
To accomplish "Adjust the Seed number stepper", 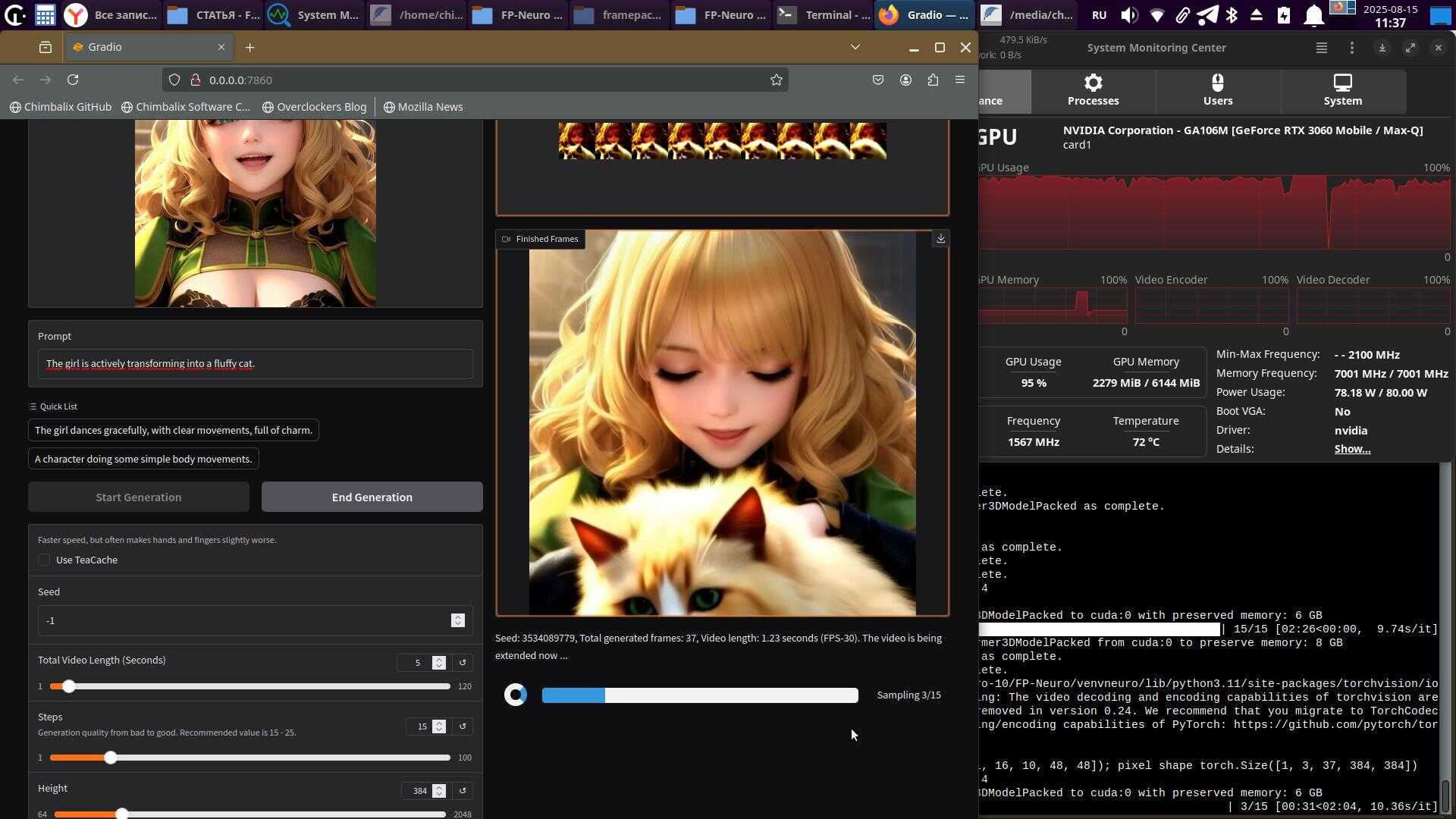I will [x=457, y=621].
